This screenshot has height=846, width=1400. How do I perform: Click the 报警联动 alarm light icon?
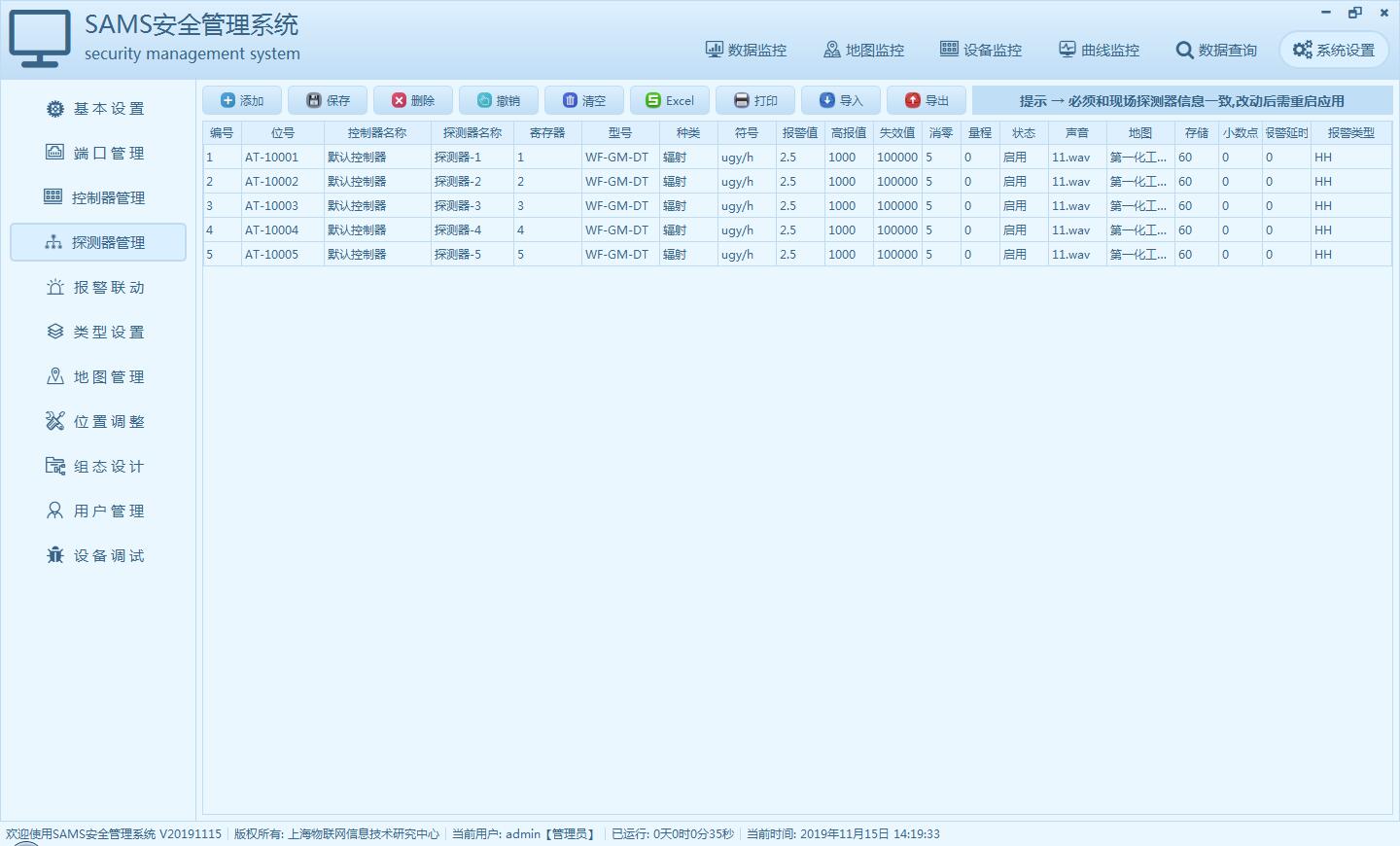55,287
